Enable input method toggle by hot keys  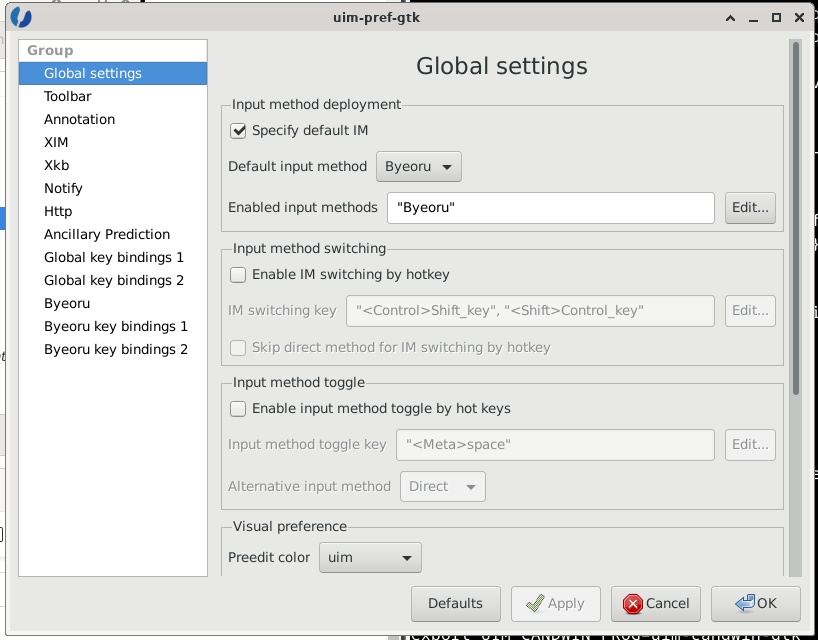coord(238,408)
